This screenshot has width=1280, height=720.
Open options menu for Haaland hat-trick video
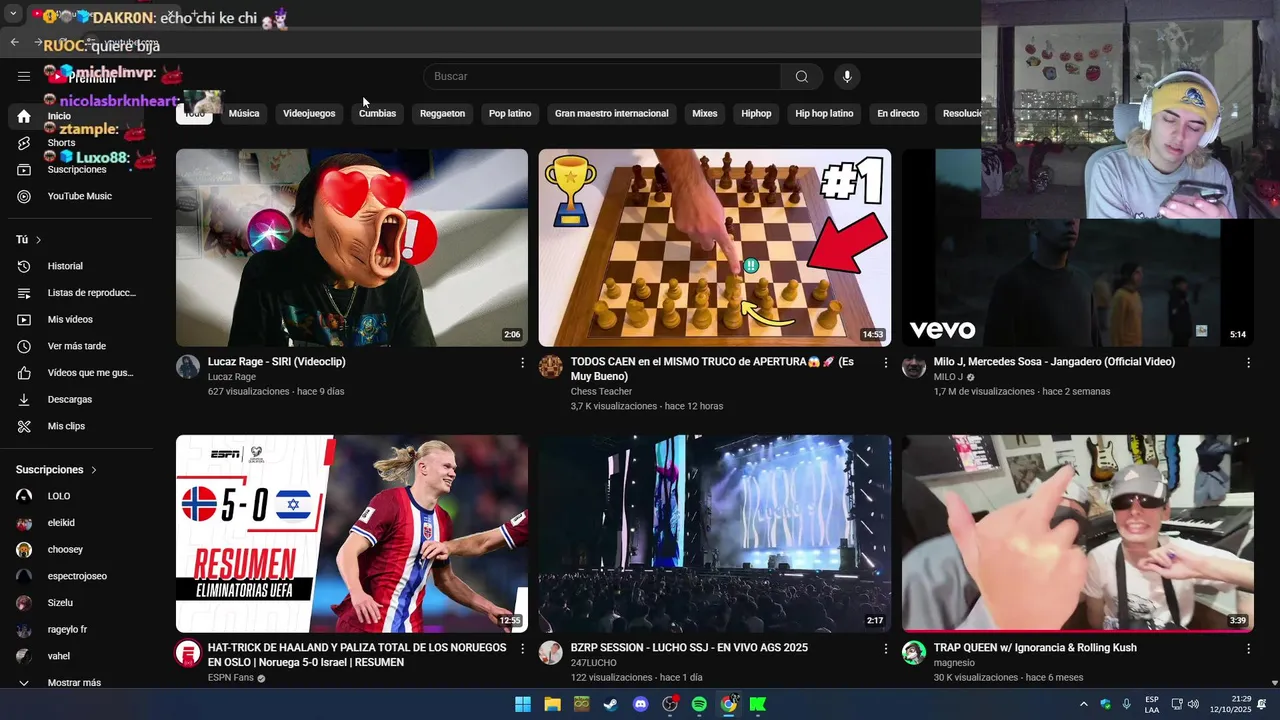522,649
